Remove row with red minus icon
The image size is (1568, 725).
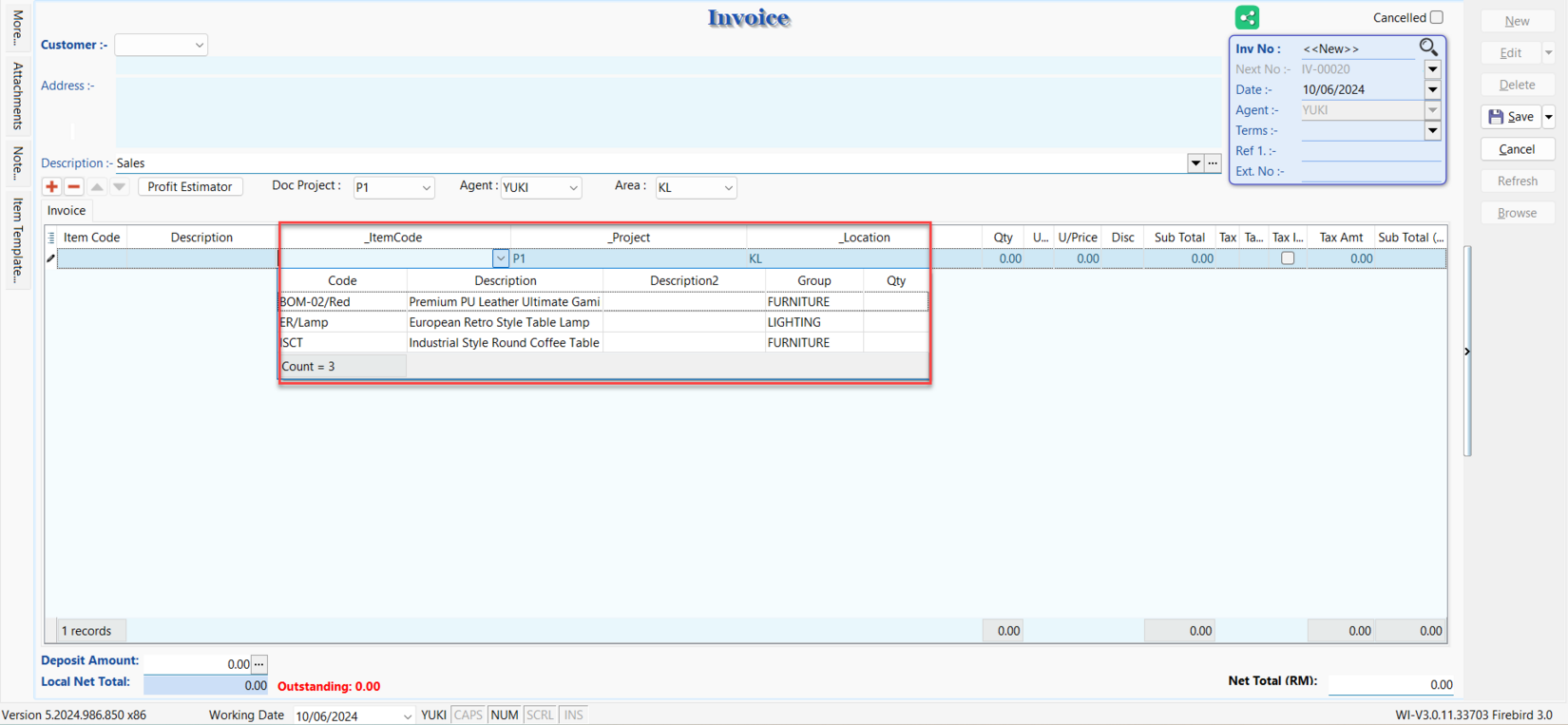[74, 187]
